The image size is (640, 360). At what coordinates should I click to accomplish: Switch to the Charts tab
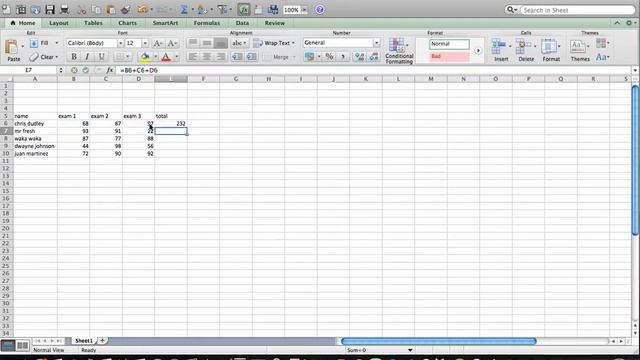[127, 23]
